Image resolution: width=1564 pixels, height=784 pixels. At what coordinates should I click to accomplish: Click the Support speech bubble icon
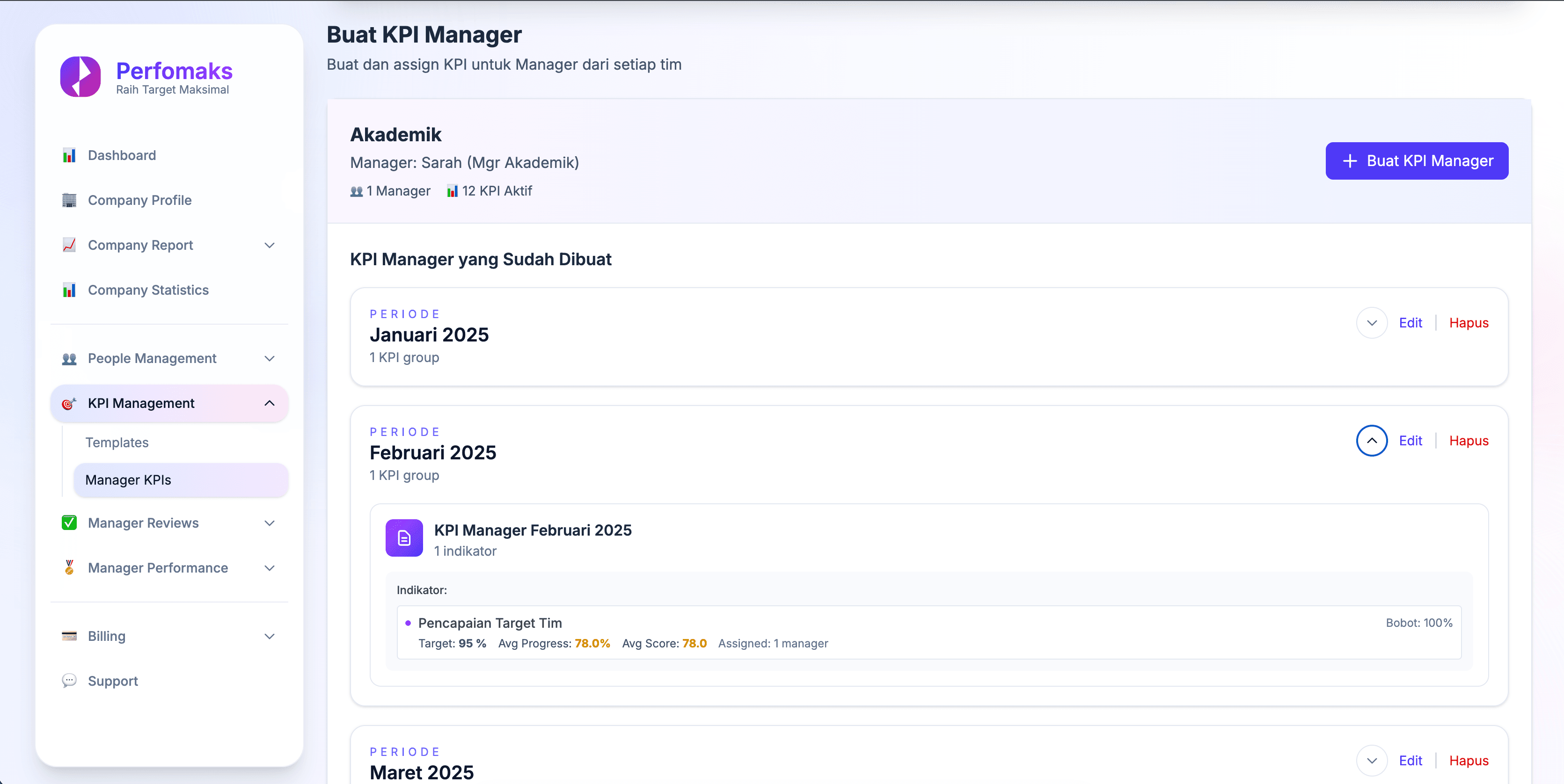(69, 680)
